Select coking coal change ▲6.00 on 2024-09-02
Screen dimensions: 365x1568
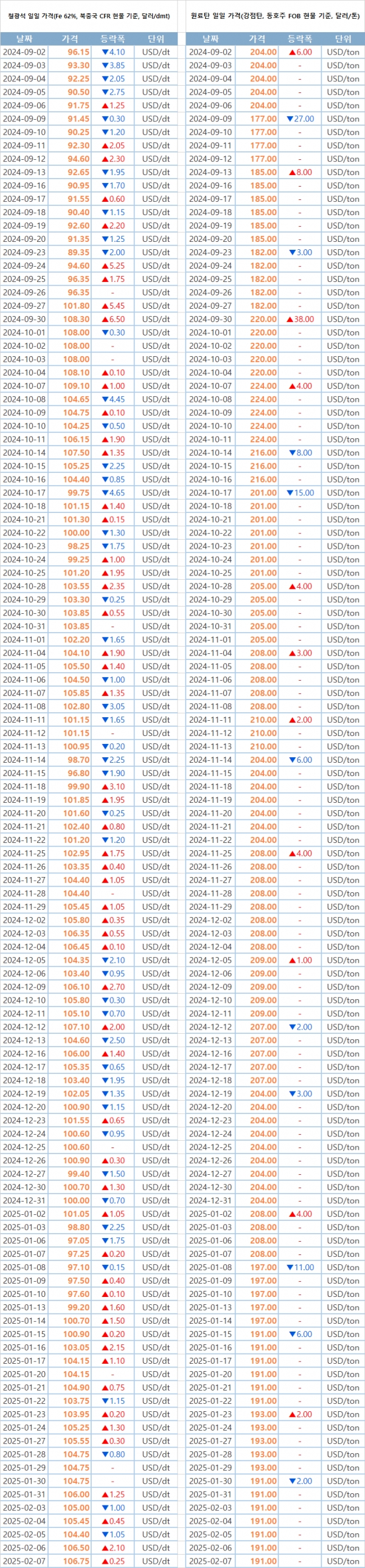[300, 52]
